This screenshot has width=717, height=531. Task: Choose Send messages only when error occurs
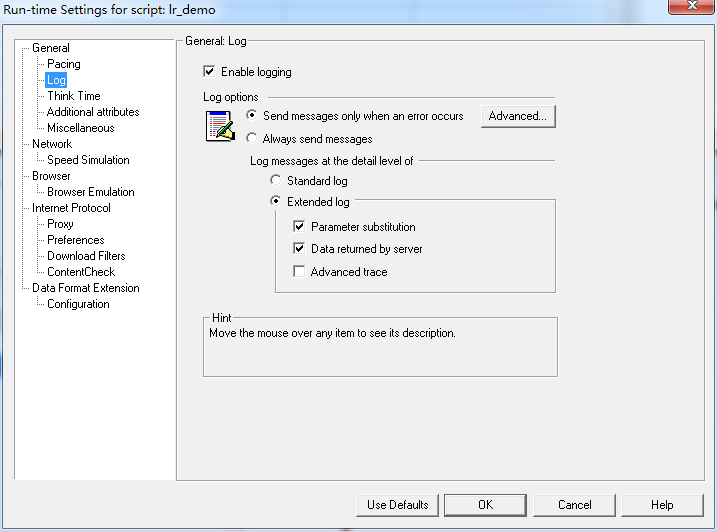tap(252, 116)
